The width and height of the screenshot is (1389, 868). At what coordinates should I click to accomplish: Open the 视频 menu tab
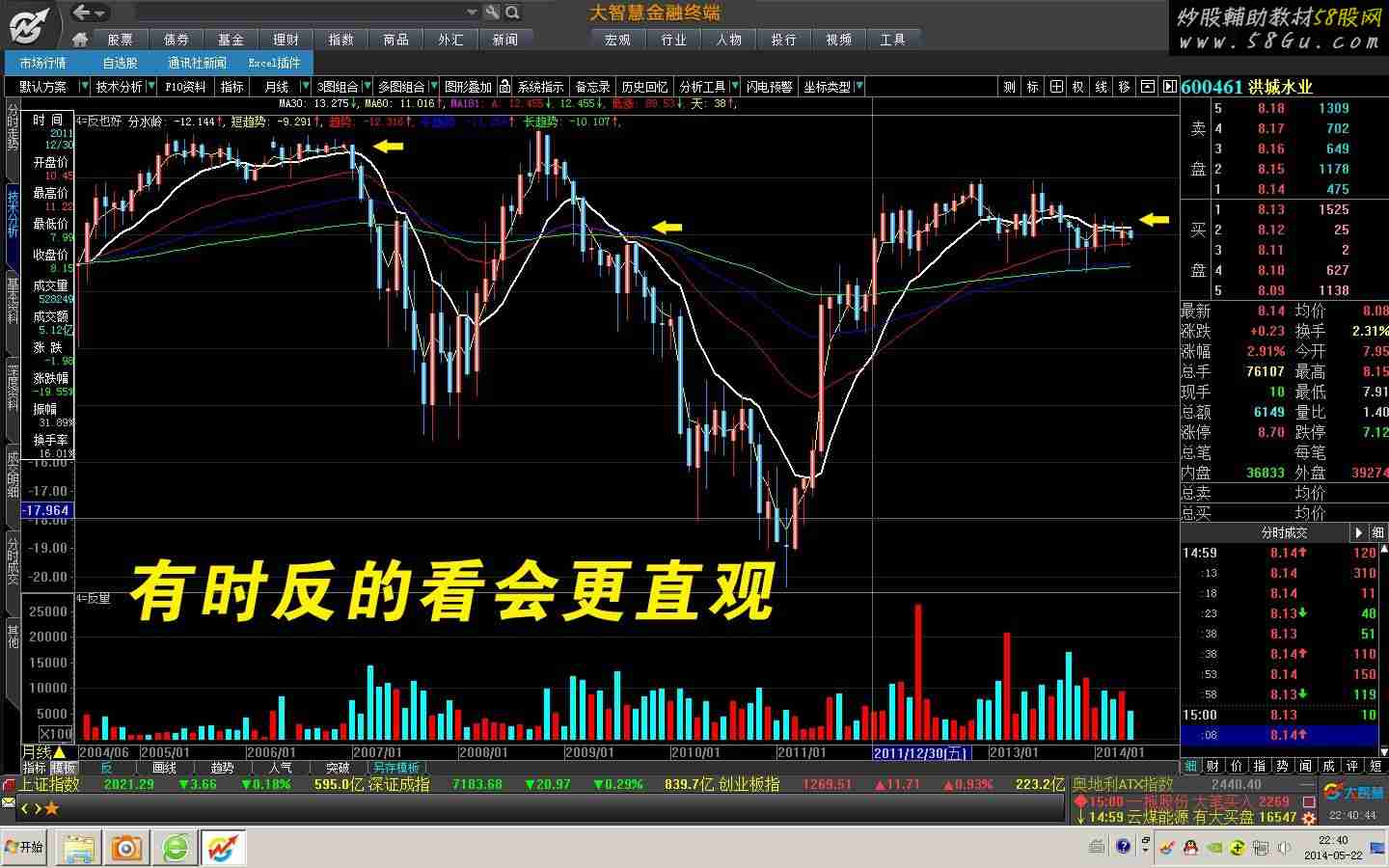coord(839,40)
